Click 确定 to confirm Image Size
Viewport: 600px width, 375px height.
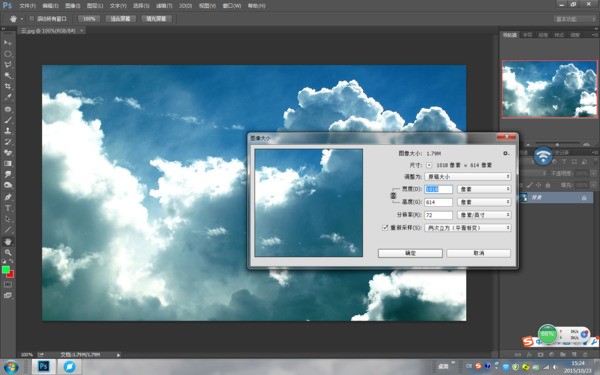(x=410, y=253)
